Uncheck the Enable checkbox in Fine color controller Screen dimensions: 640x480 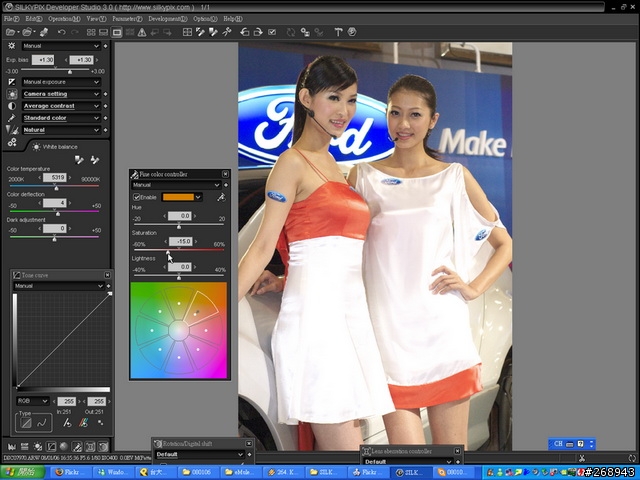[137, 197]
